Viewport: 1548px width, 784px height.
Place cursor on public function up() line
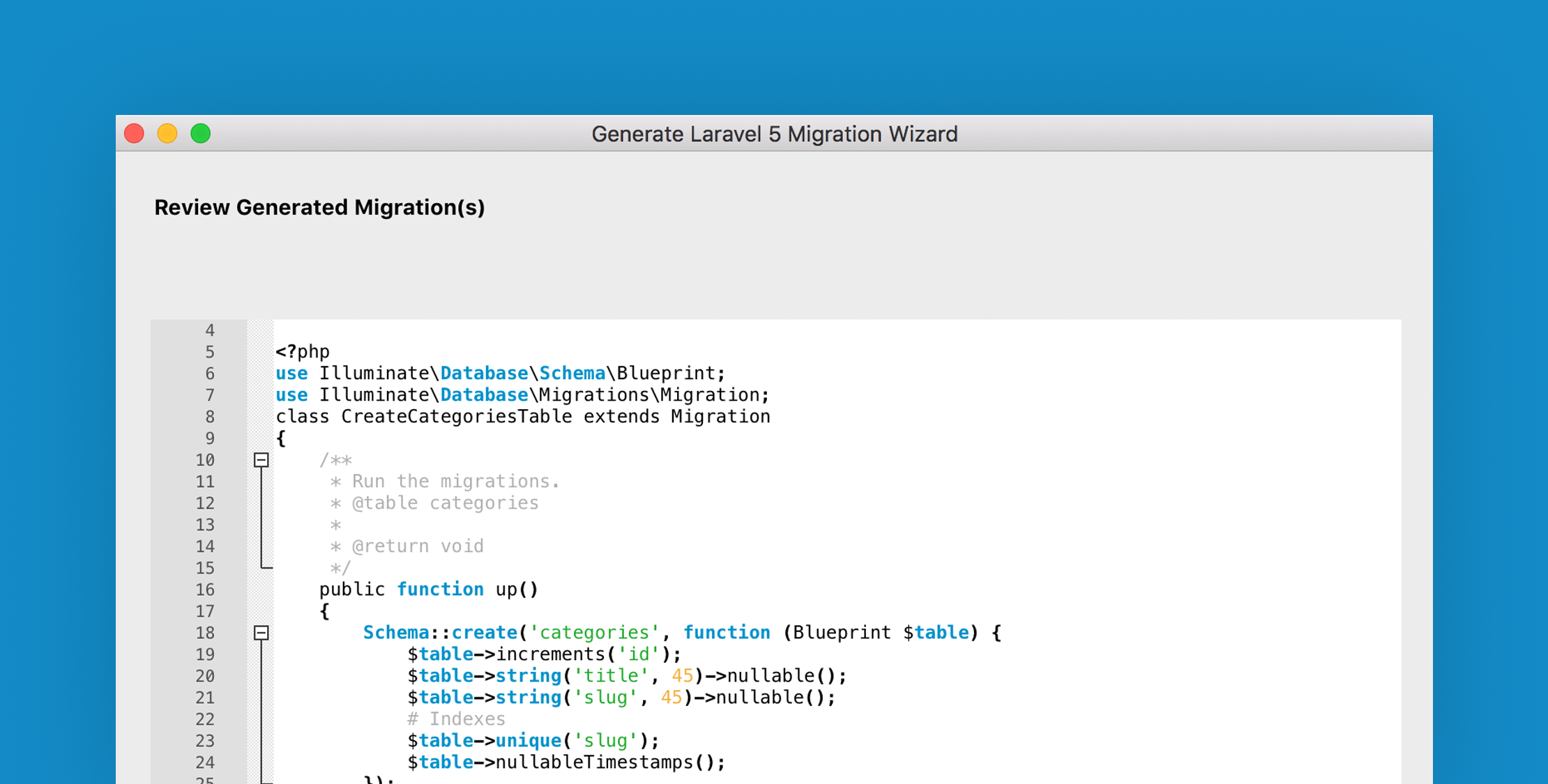pyautogui.click(x=428, y=589)
